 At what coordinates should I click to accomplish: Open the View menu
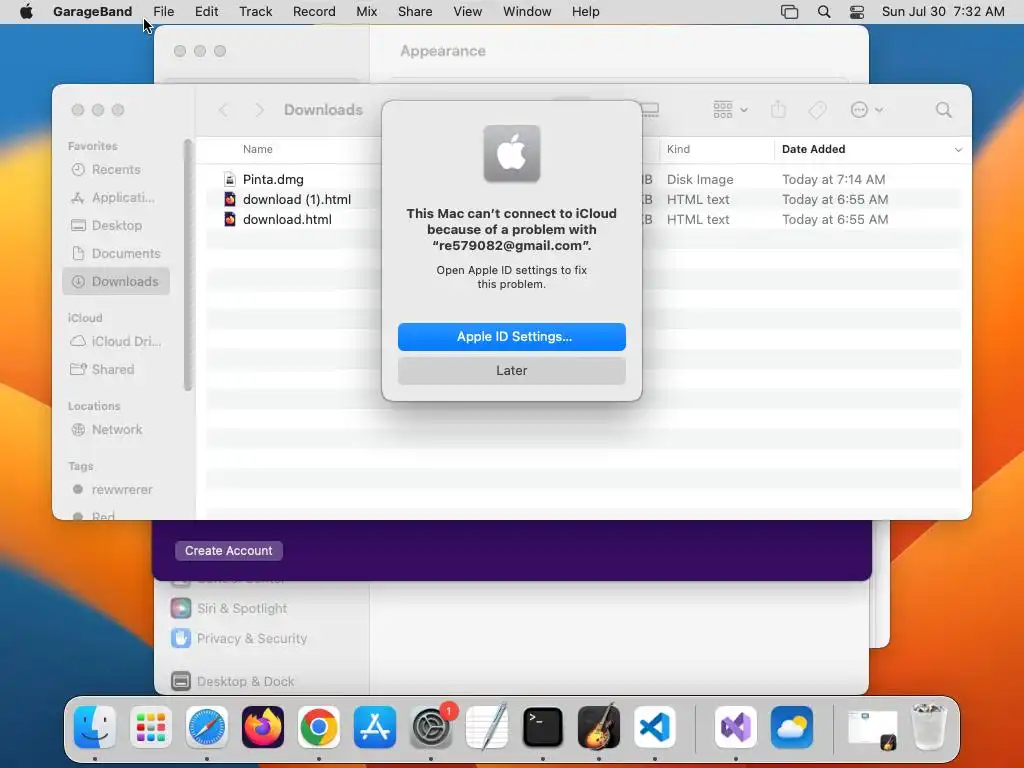(468, 11)
